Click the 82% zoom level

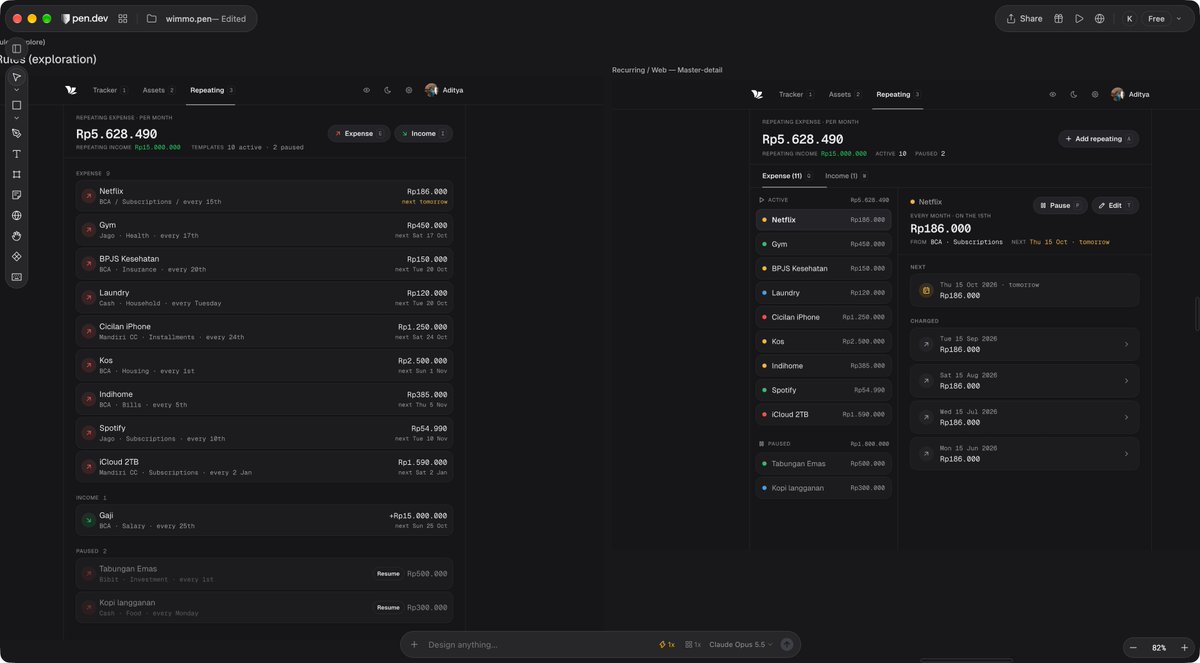coord(1158,648)
